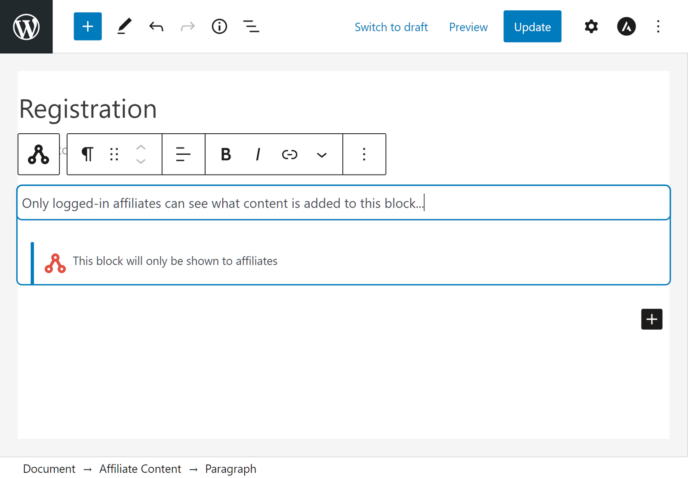The height and width of the screenshot is (478, 688).
Task: Expand more rich text controls
Action: (x=322, y=155)
